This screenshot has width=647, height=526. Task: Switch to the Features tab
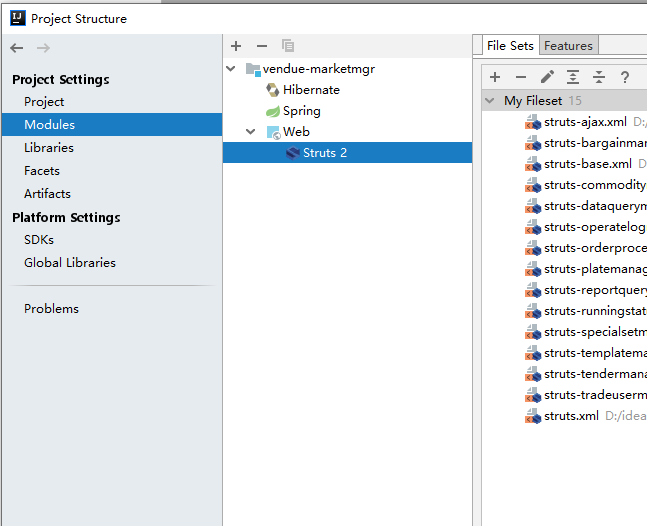pos(568,45)
